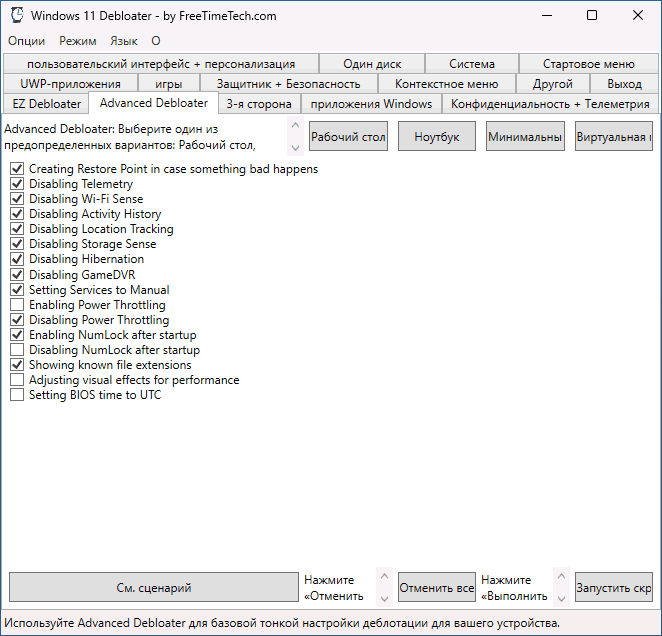Viewport: 662px width, 636px height.
Task: Switch to the Другой tab
Action: (552, 84)
